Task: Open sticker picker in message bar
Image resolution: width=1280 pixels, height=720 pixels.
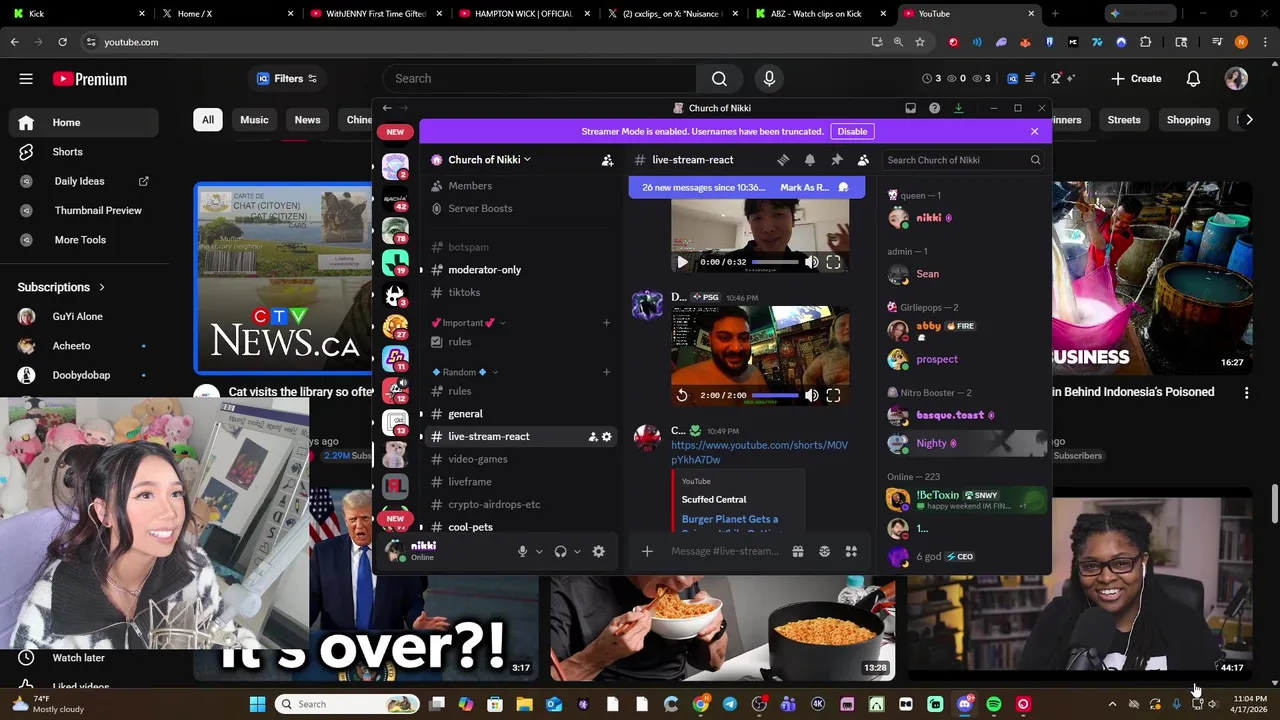Action: pyautogui.click(x=824, y=551)
